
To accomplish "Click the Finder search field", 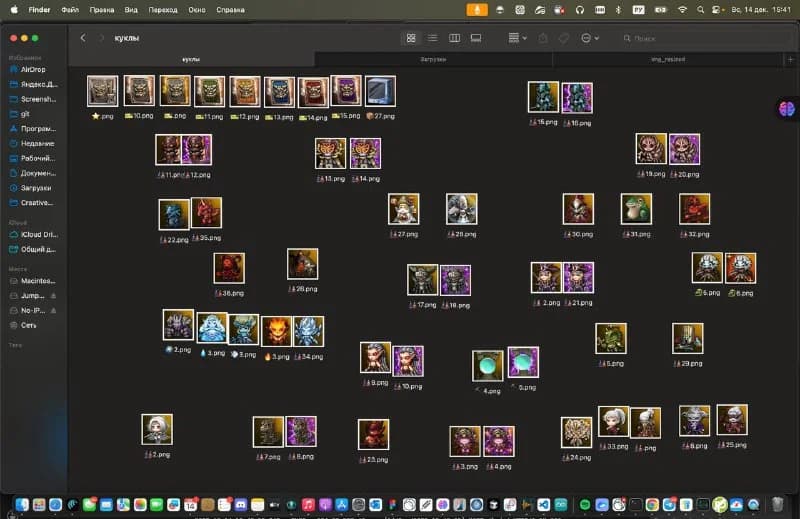I will [x=704, y=38].
